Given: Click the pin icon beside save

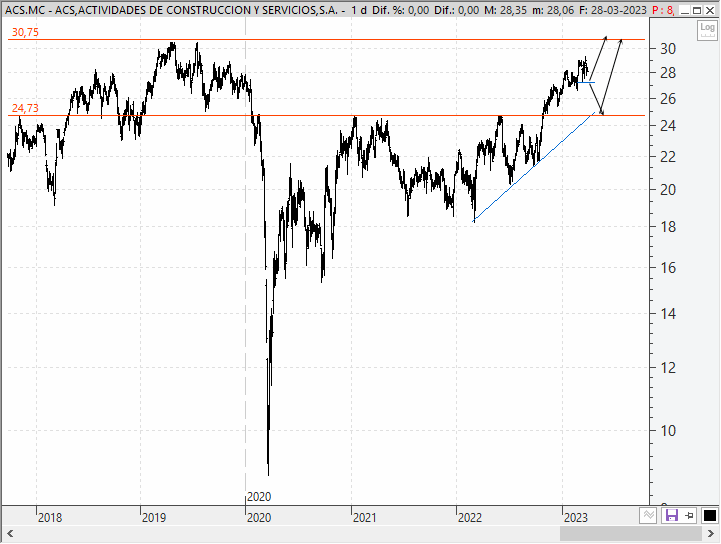Looking at the screenshot, I should coord(690,515).
